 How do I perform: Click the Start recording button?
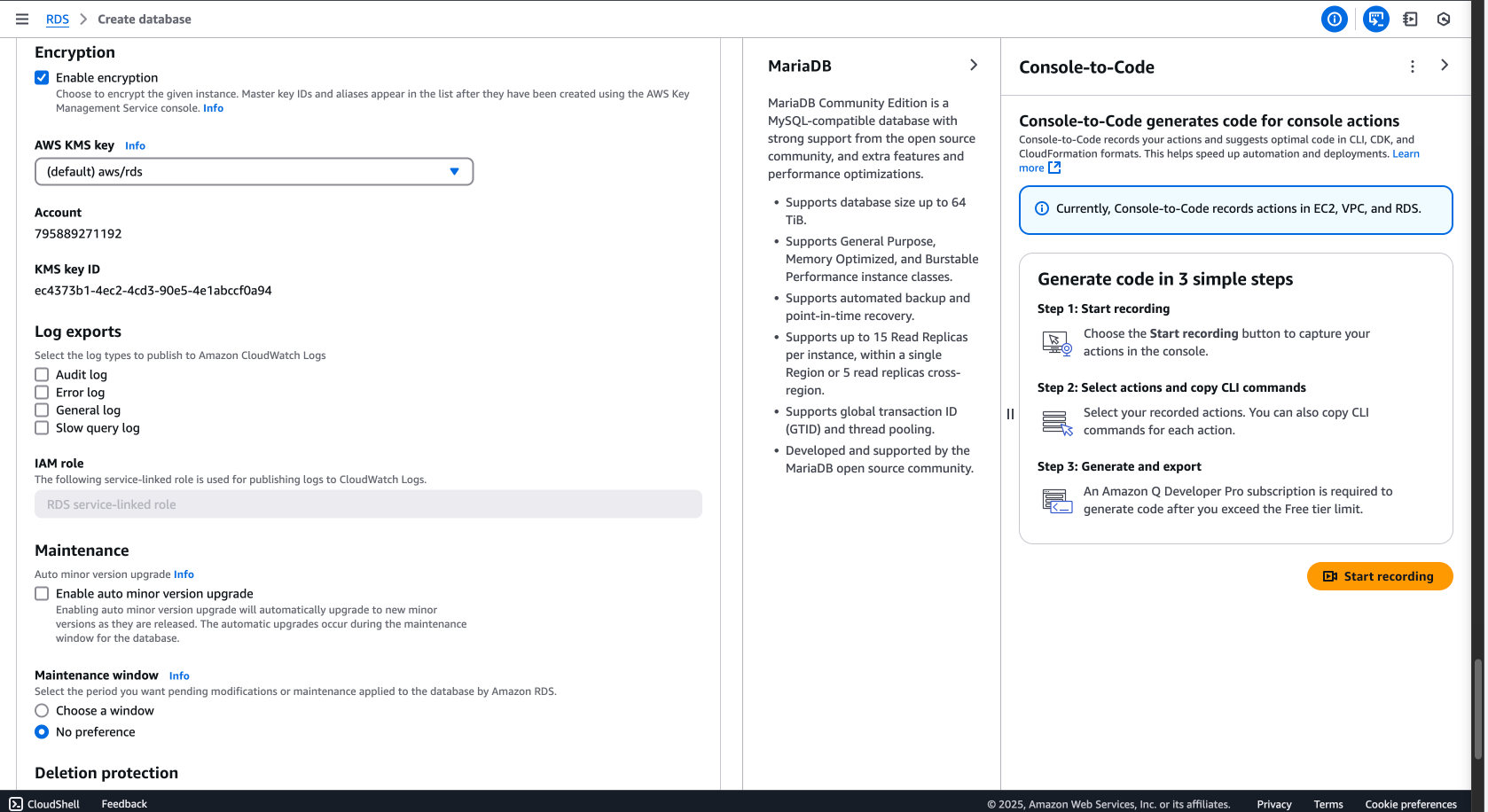coord(1380,576)
